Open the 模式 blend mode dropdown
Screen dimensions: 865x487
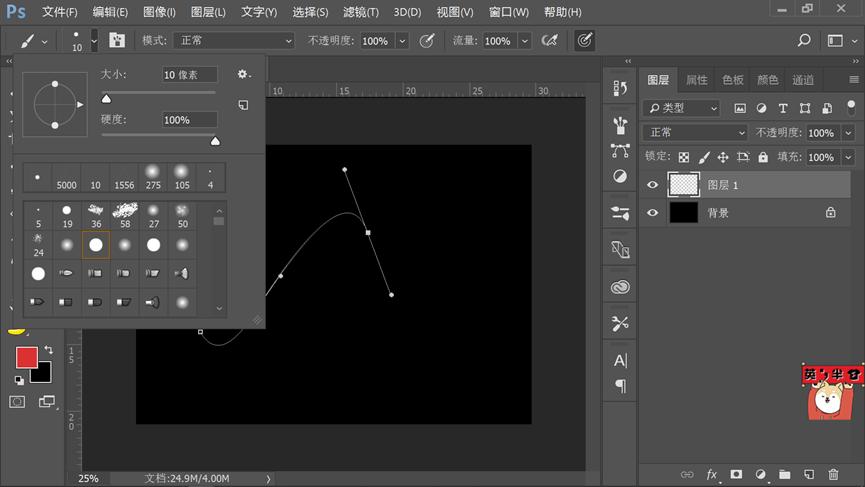(234, 41)
